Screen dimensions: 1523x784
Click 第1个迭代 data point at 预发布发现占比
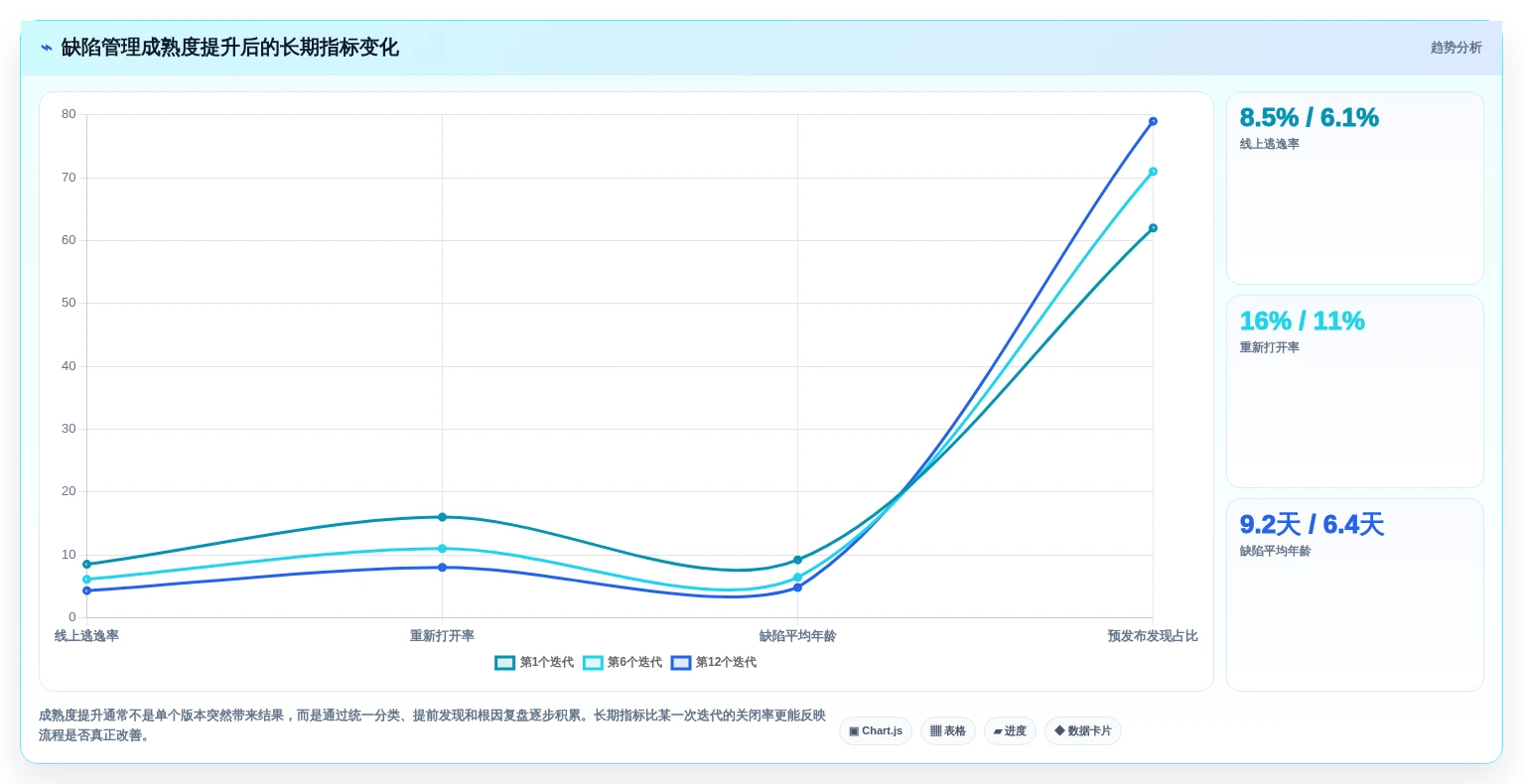[1153, 228]
